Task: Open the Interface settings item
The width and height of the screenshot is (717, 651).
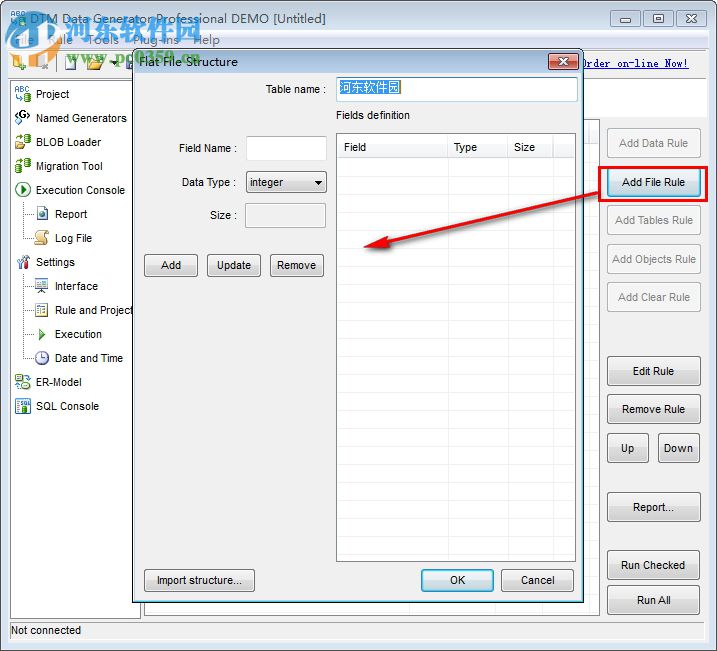Action: pos(76,286)
